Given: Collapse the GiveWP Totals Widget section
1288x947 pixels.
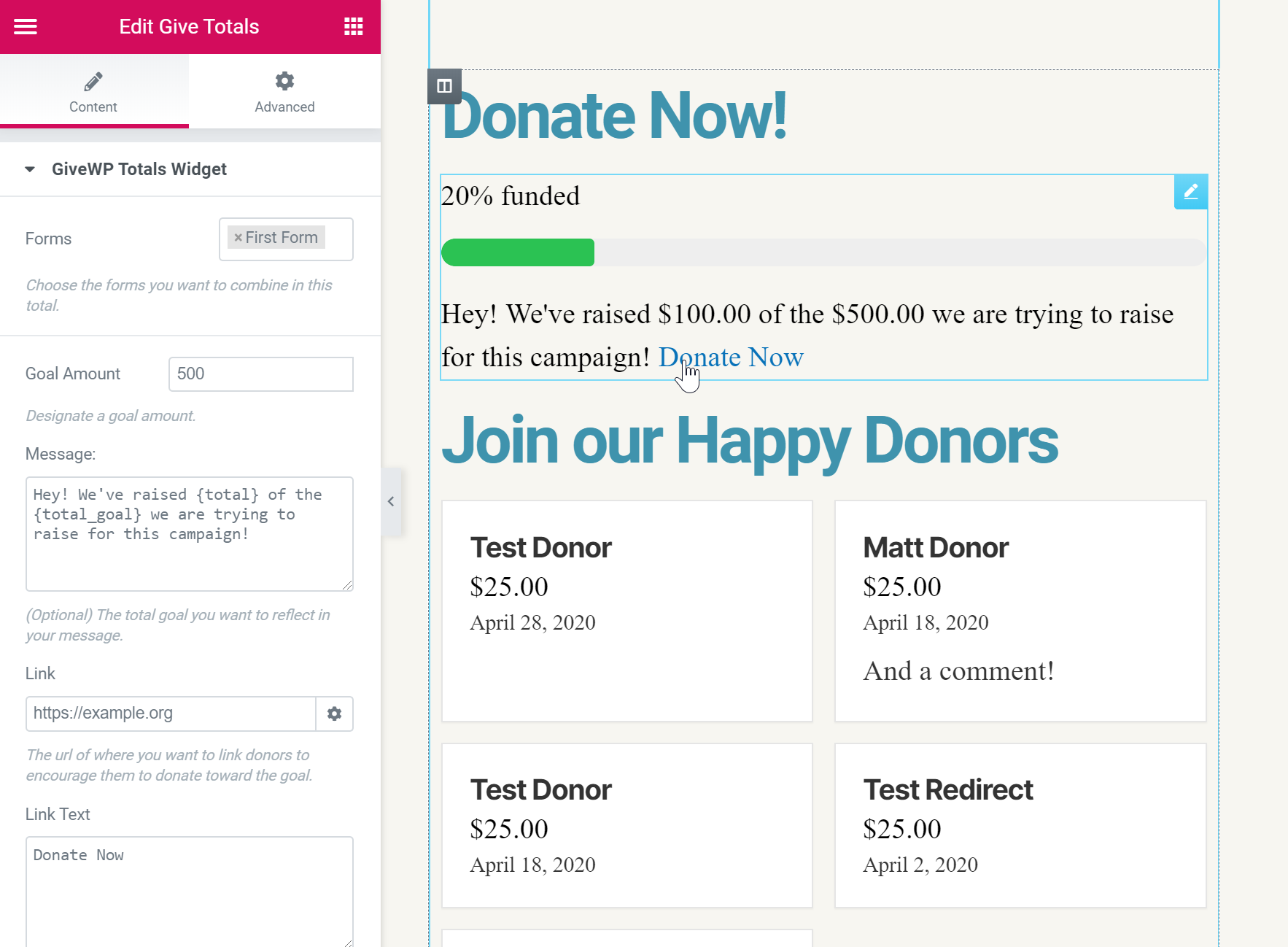Looking at the screenshot, I should pos(30,169).
